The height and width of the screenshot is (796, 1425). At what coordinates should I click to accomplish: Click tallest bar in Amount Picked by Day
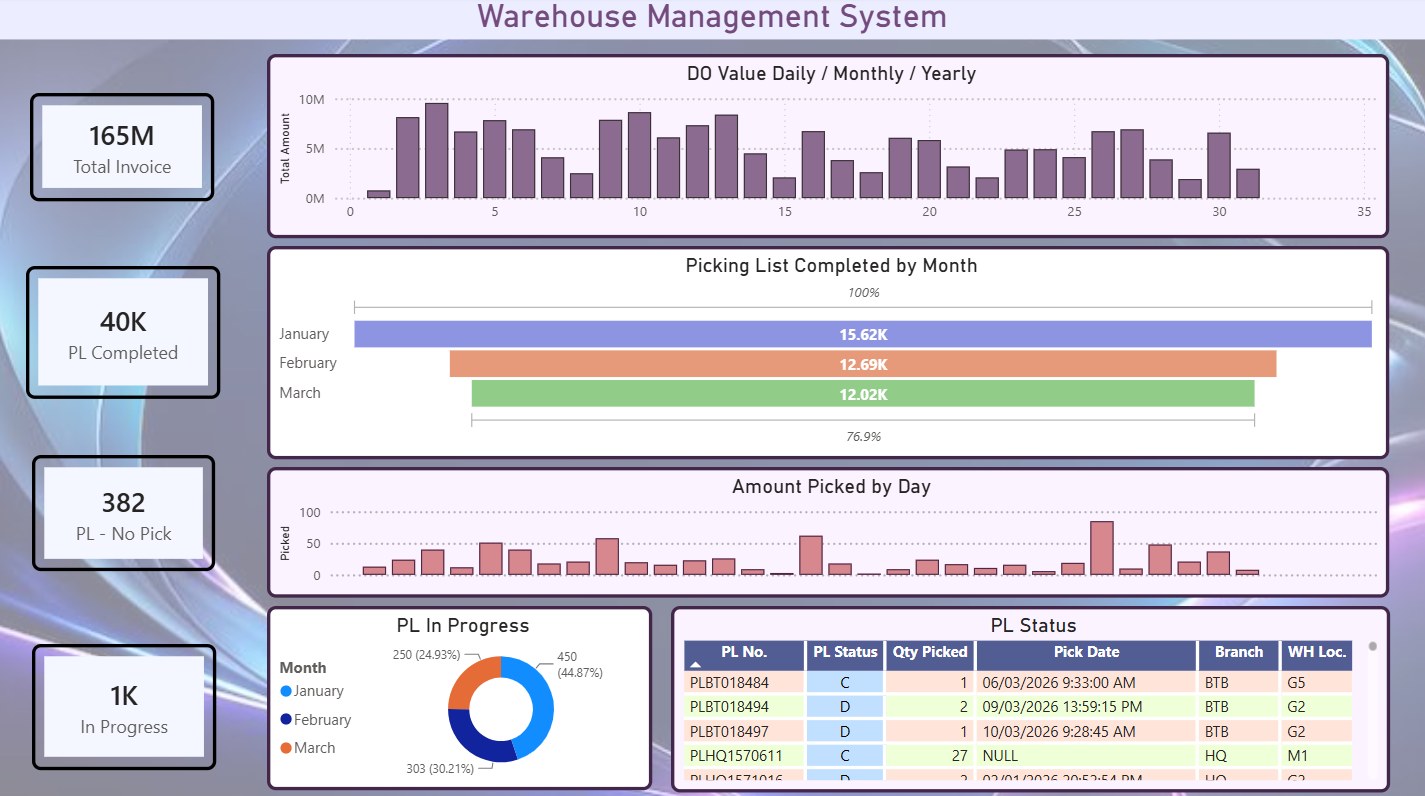[1101, 548]
